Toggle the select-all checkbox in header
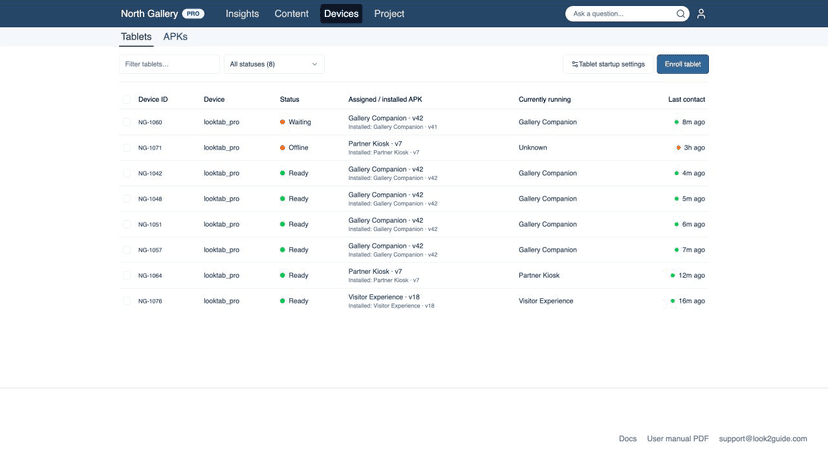This screenshot has width=828, height=466. (x=127, y=99)
